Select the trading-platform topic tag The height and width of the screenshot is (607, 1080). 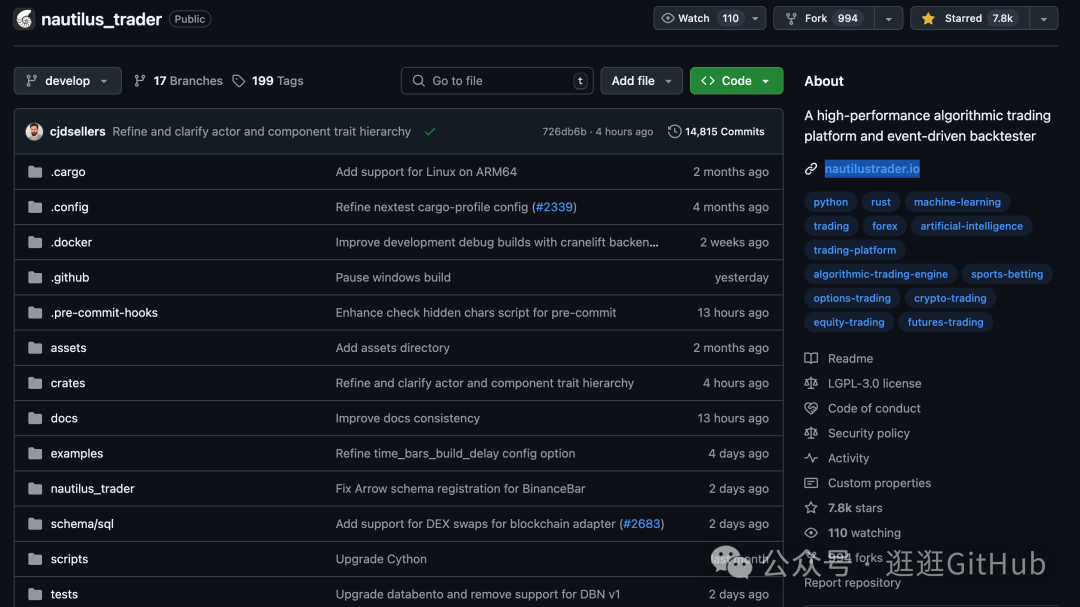(x=854, y=250)
